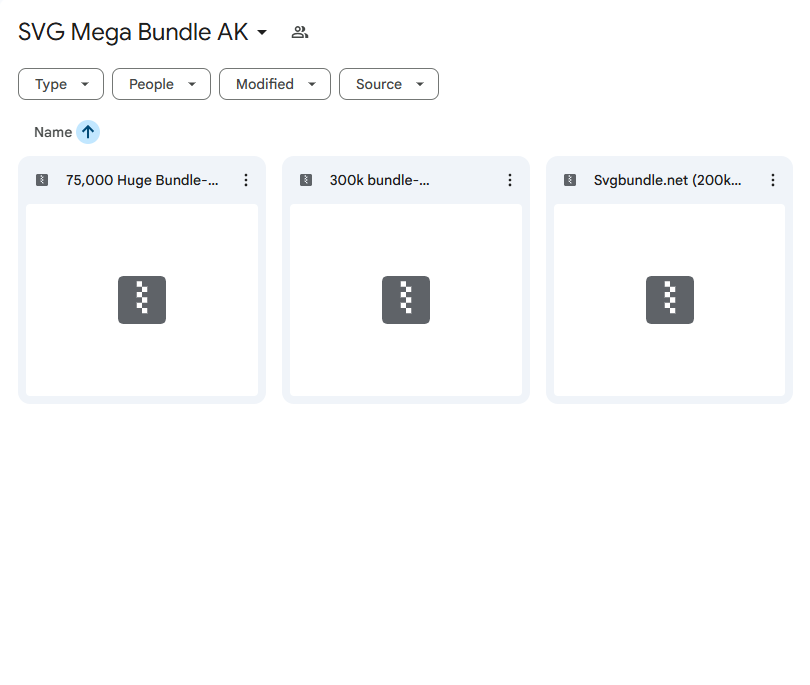The height and width of the screenshot is (685, 810).
Task: Reverse sort direction with the arrow icon
Action: pyautogui.click(x=88, y=132)
